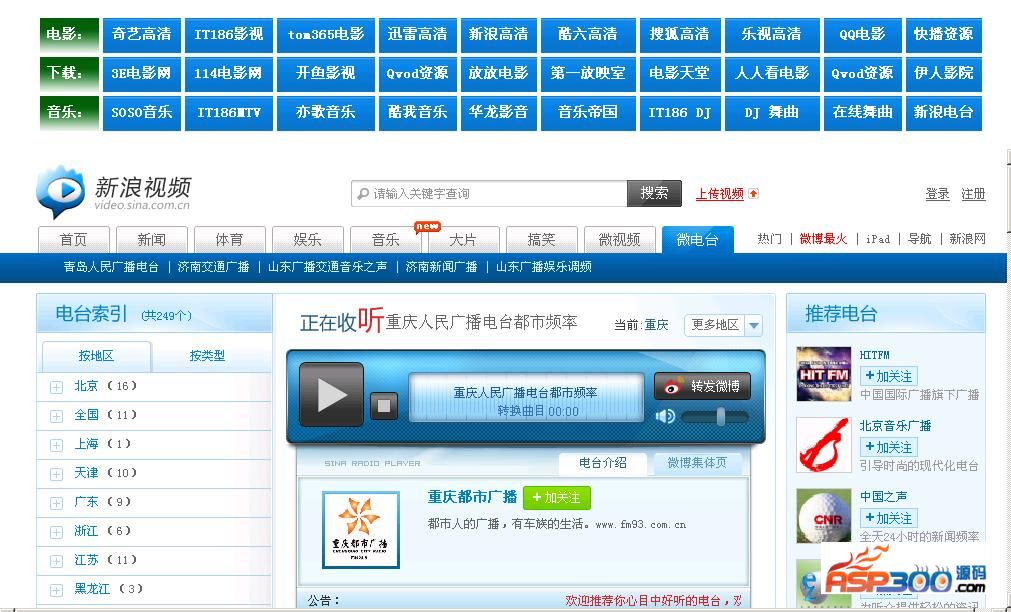Switch to the 按类型 tab
Screen dimensions: 1011x612
(x=207, y=356)
